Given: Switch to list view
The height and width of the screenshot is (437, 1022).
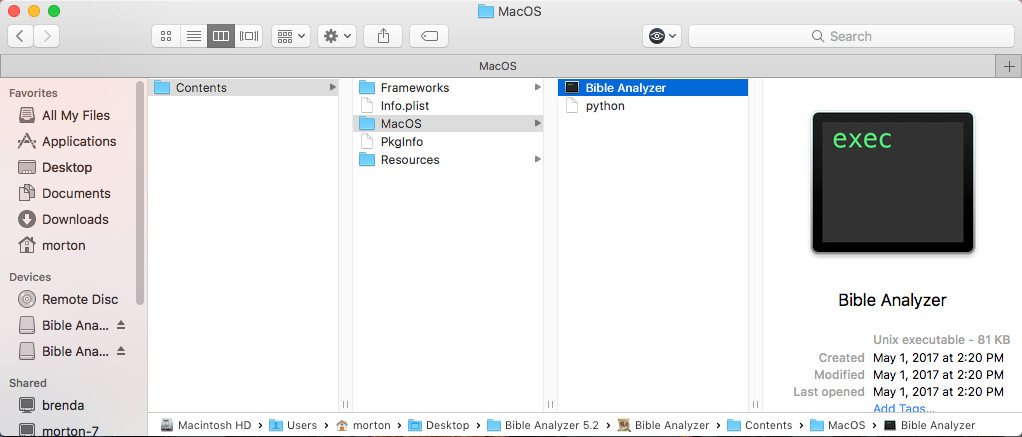Looking at the screenshot, I should click(x=194, y=36).
